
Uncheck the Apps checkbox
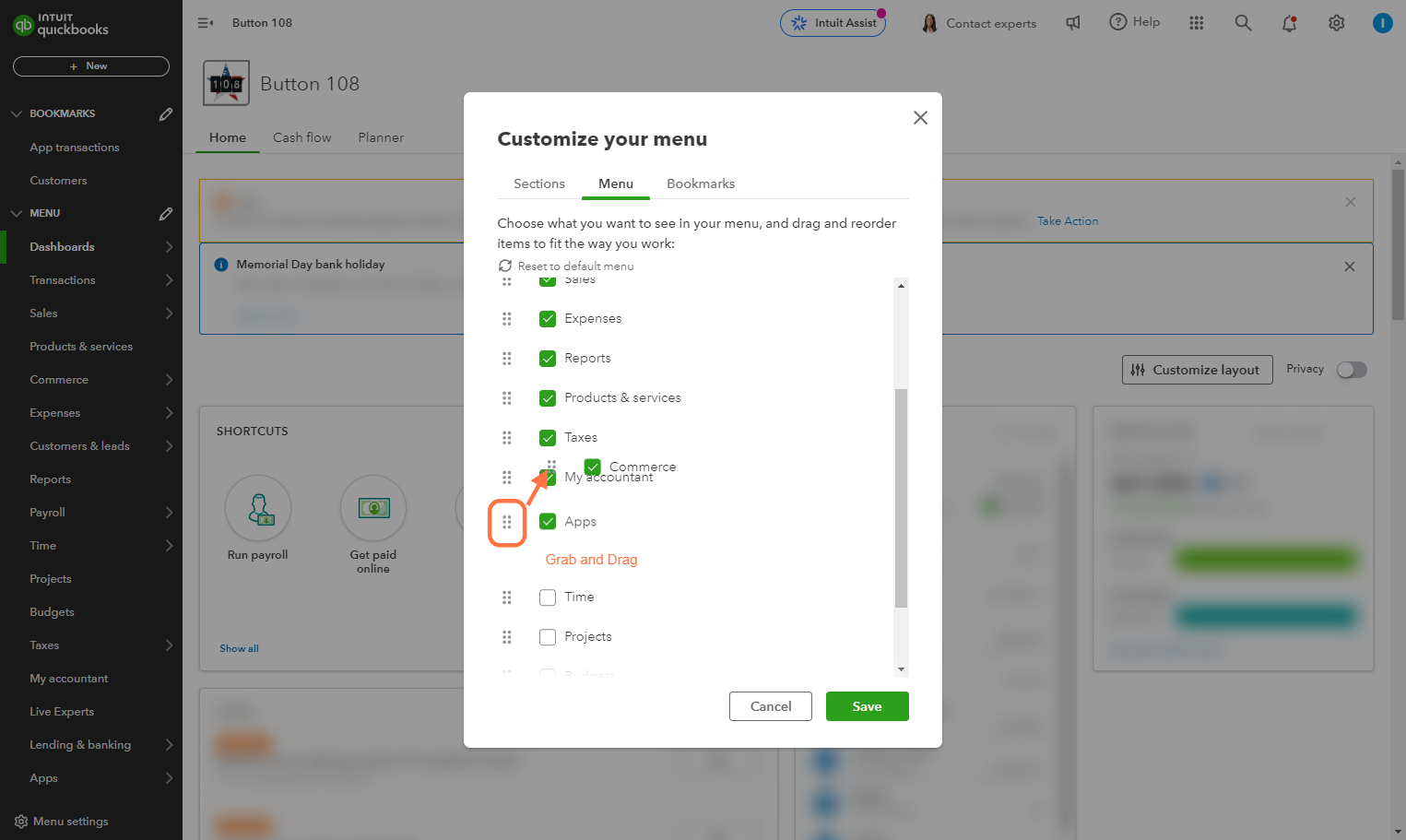[x=548, y=522]
